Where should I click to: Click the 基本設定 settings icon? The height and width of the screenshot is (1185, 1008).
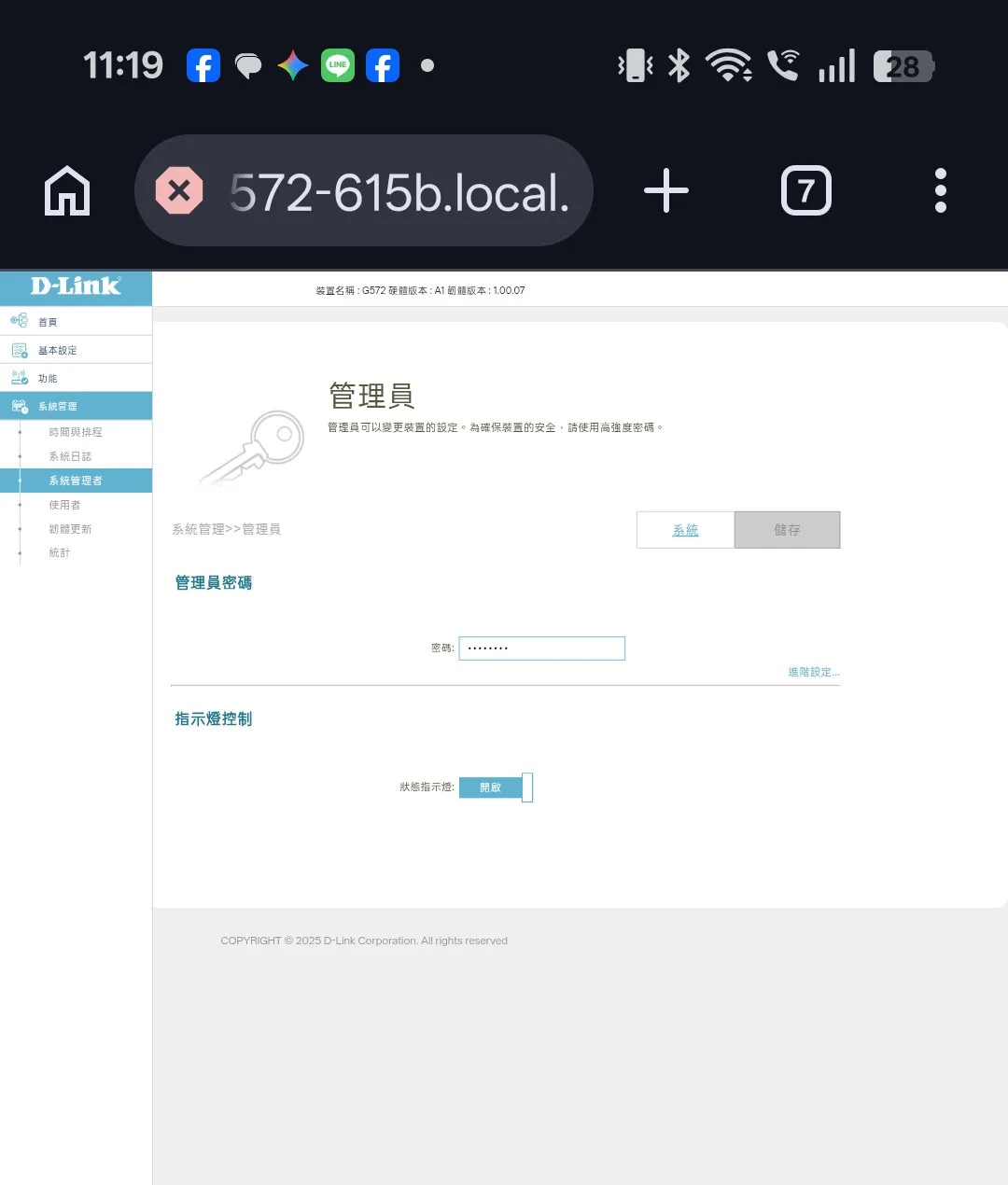[19, 350]
